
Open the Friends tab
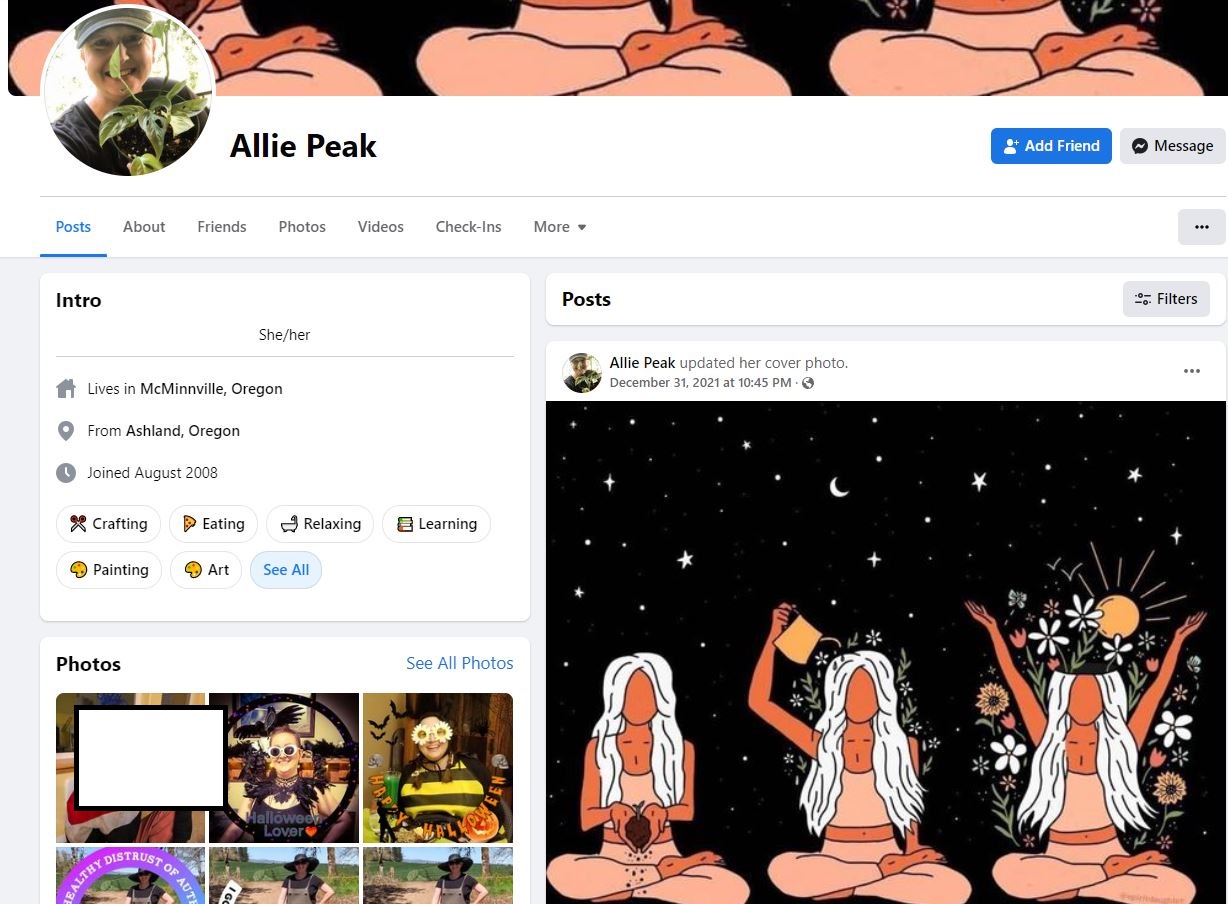[222, 227]
